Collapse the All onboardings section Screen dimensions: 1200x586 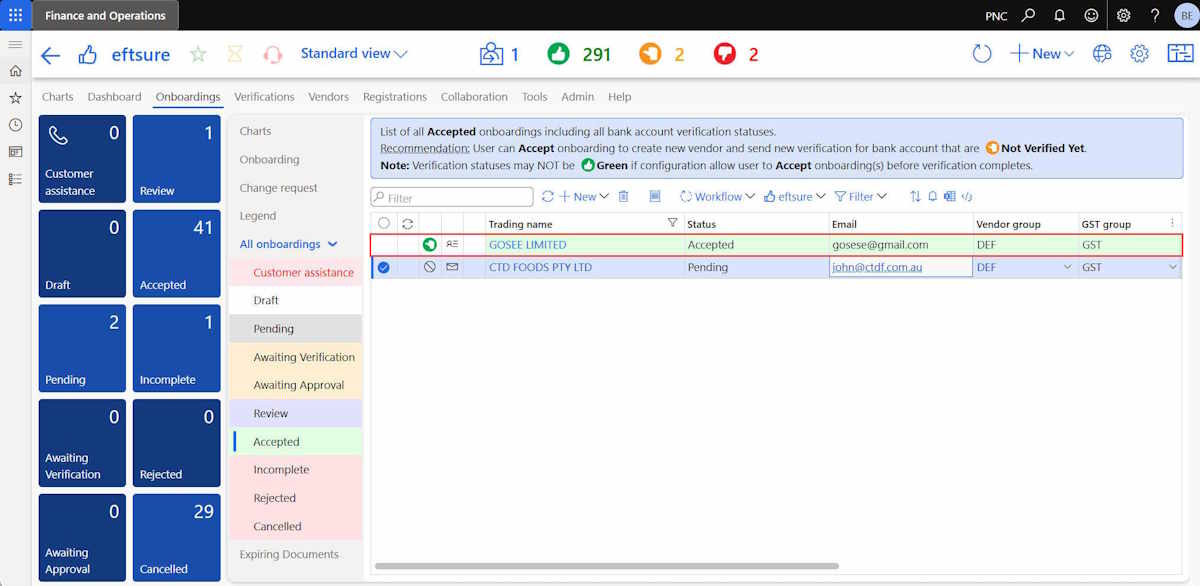pyautogui.click(x=289, y=244)
